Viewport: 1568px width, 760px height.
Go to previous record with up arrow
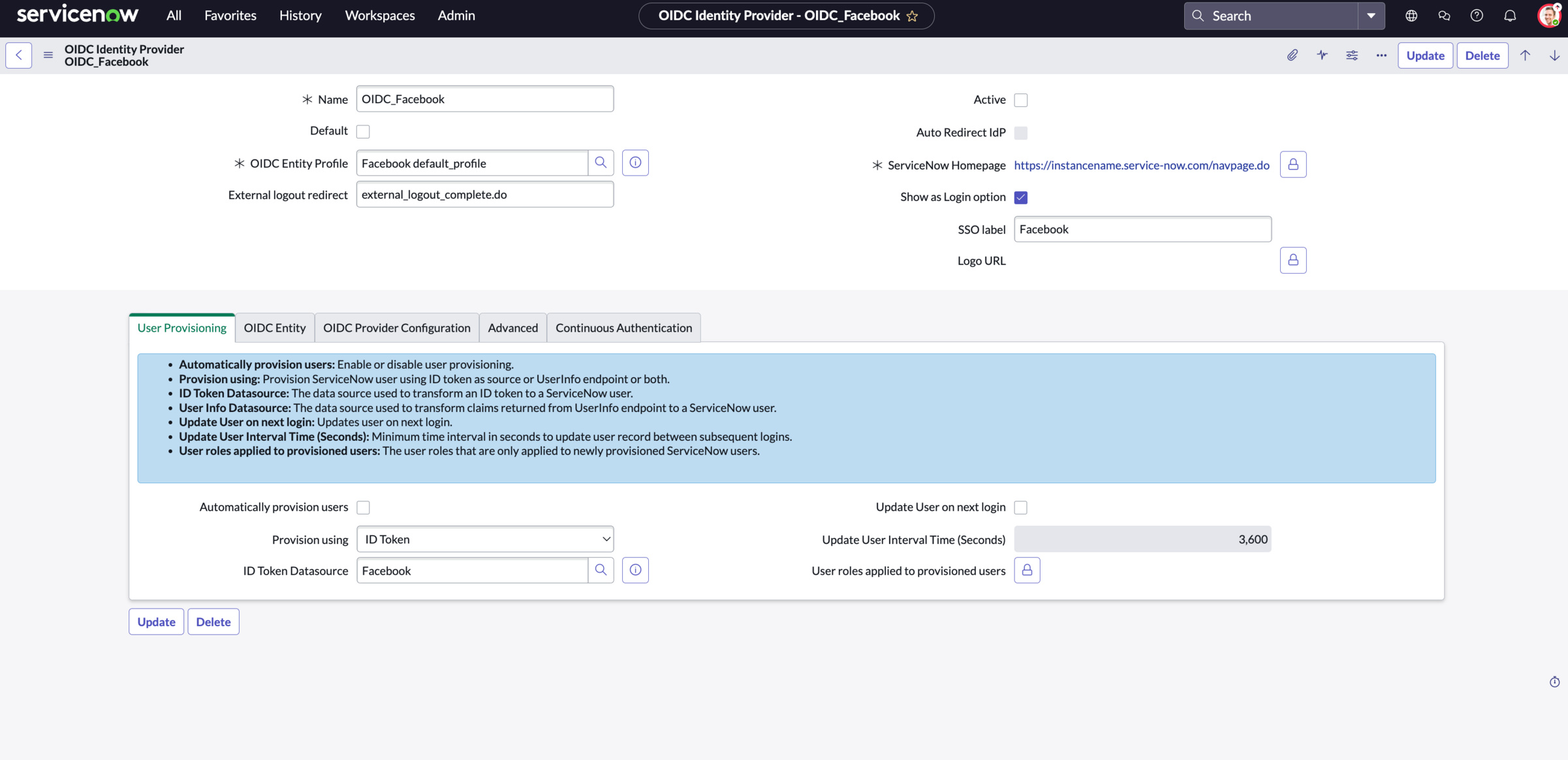click(1526, 55)
